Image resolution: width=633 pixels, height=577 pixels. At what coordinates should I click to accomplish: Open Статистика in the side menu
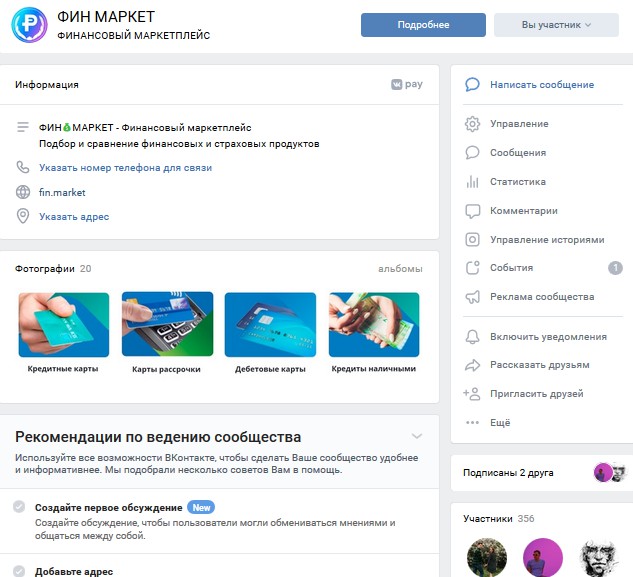[x=518, y=182]
